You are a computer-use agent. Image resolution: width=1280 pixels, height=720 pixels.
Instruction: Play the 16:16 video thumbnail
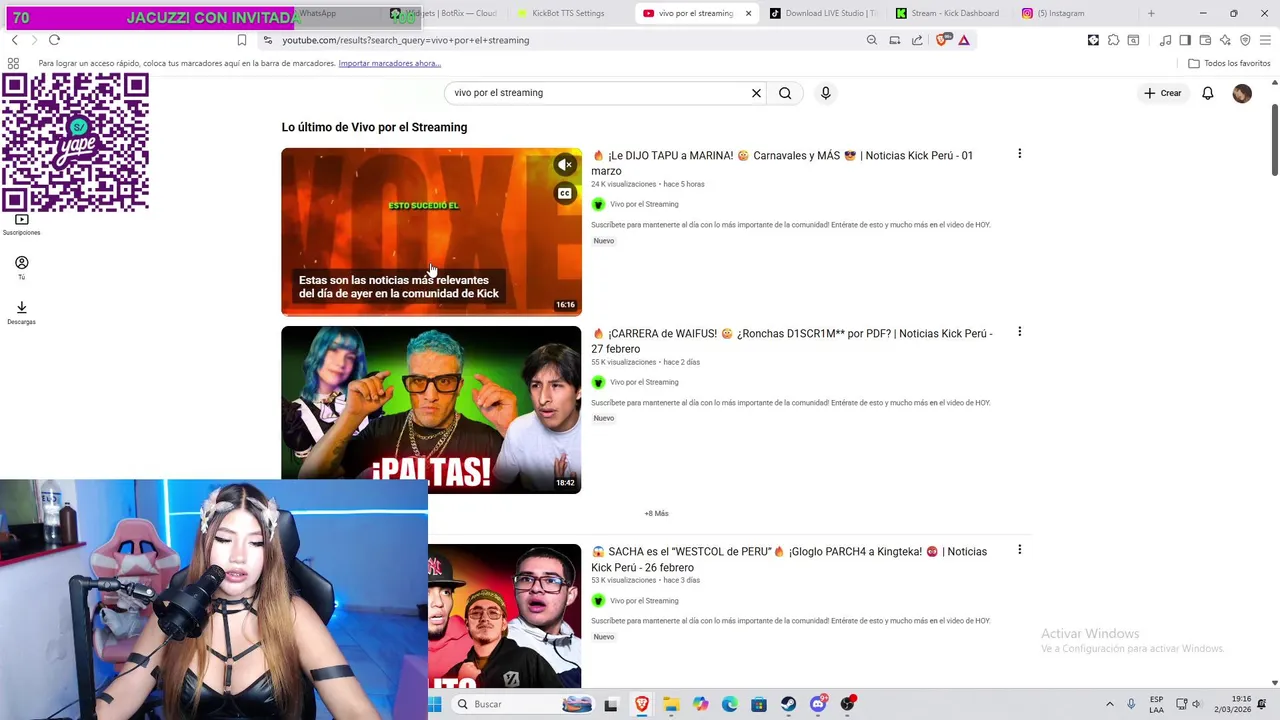click(x=431, y=232)
